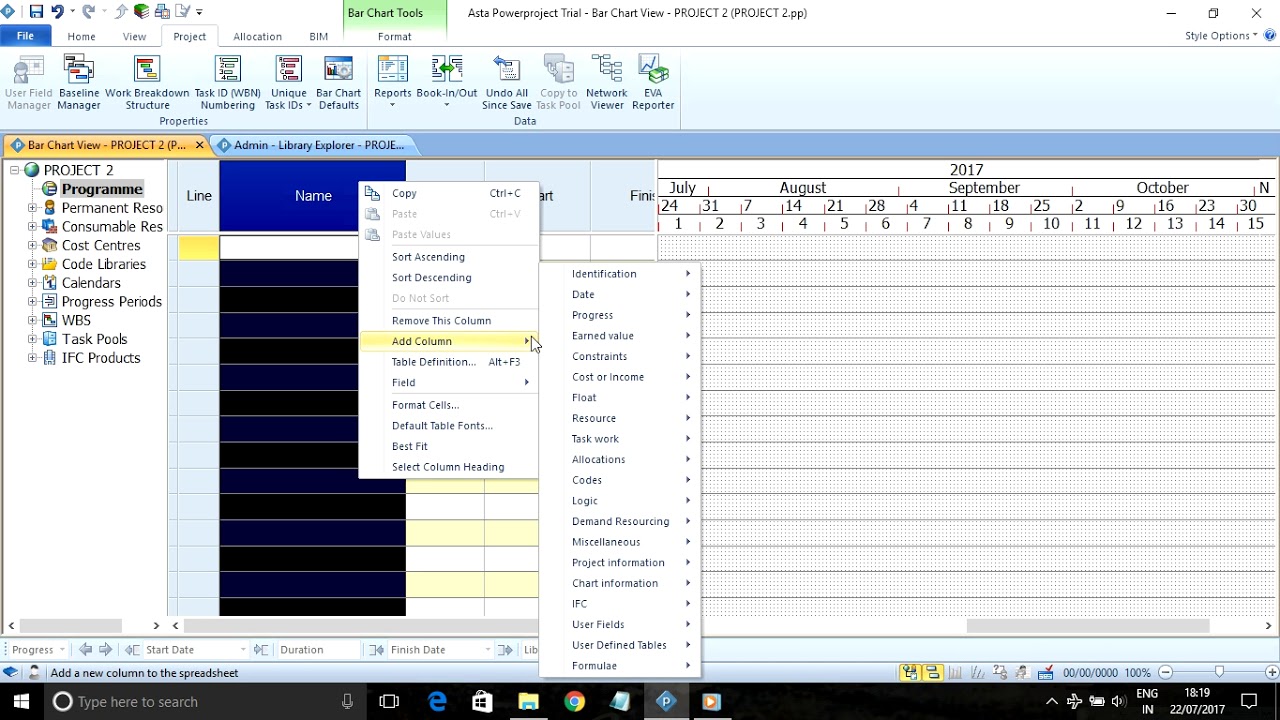The width and height of the screenshot is (1280, 720).
Task: Launch the EVA Reporter
Action: coord(653,83)
